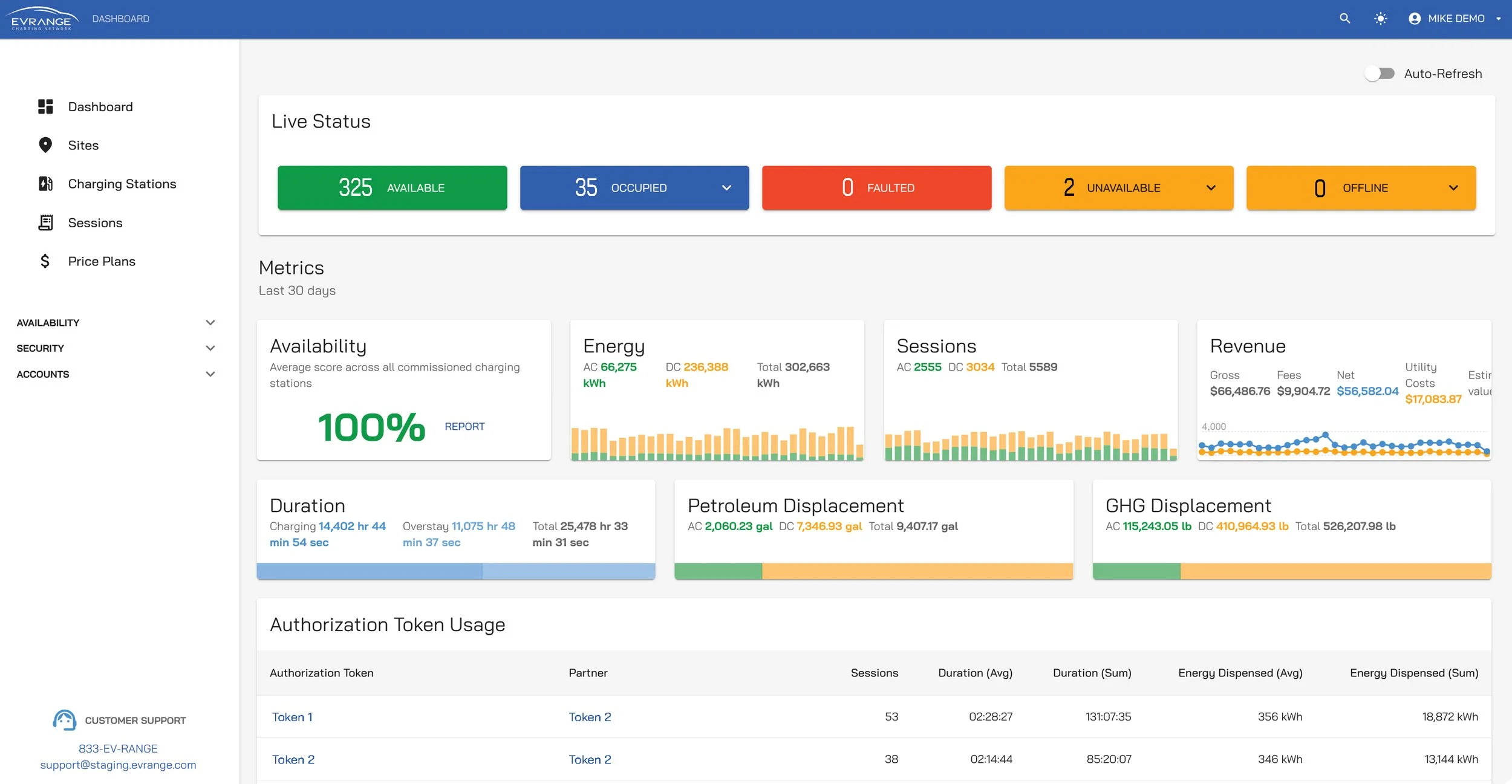Click the MIKE DEMO username

coord(1456,19)
